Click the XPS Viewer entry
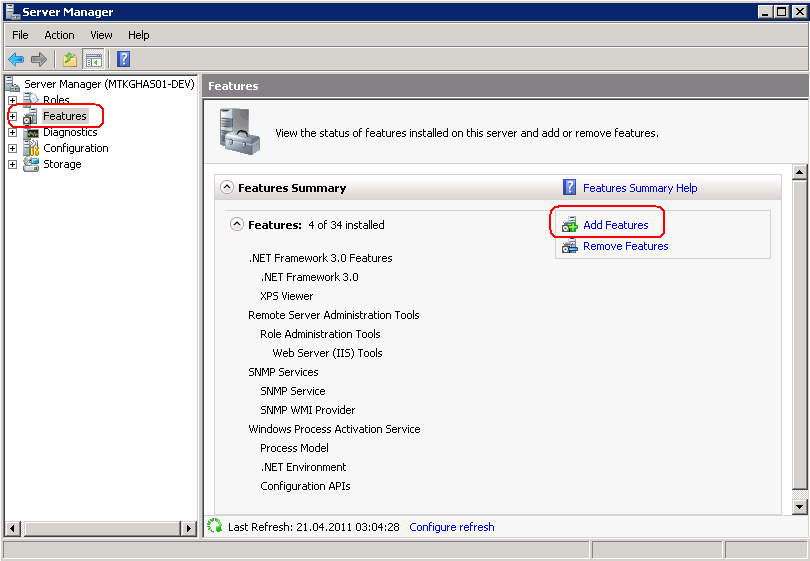The image size is (810, 561). point(287,296)
